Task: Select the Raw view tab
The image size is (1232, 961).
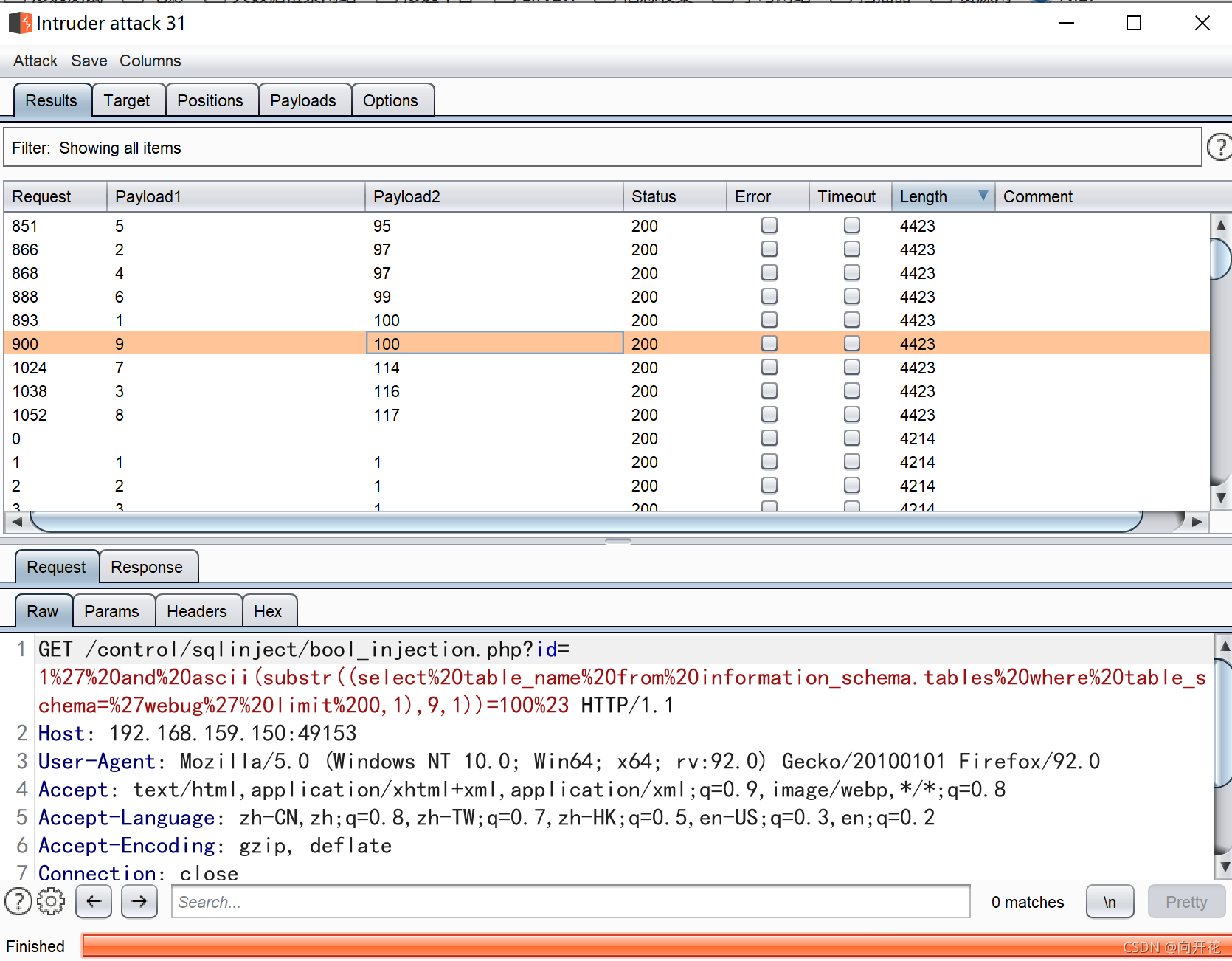Action: pyautogui.click(x=43, y=611)
